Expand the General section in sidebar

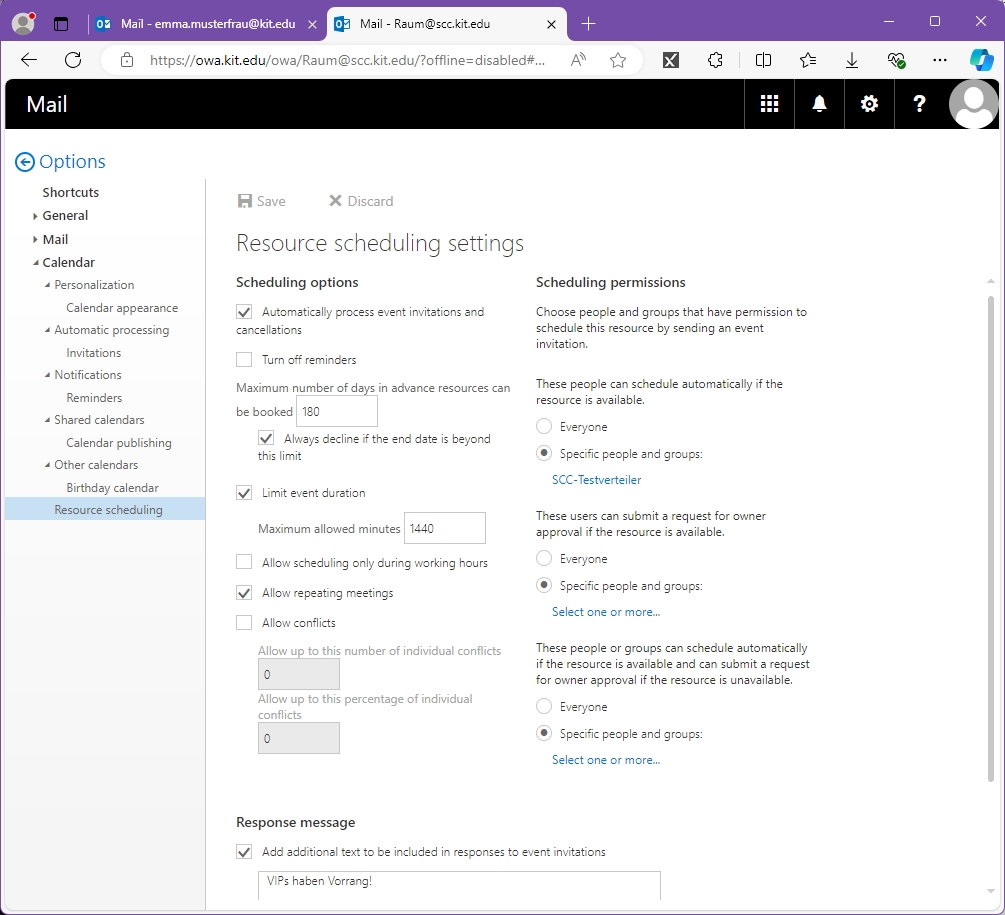(35, 216)
